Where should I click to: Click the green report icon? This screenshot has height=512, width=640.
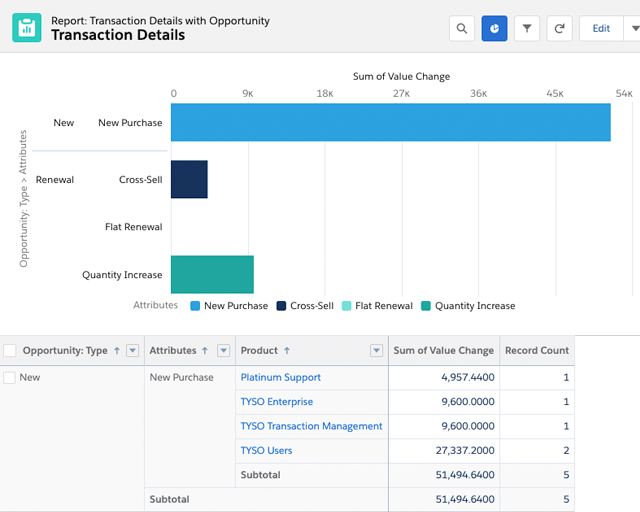tap(27, 28)
